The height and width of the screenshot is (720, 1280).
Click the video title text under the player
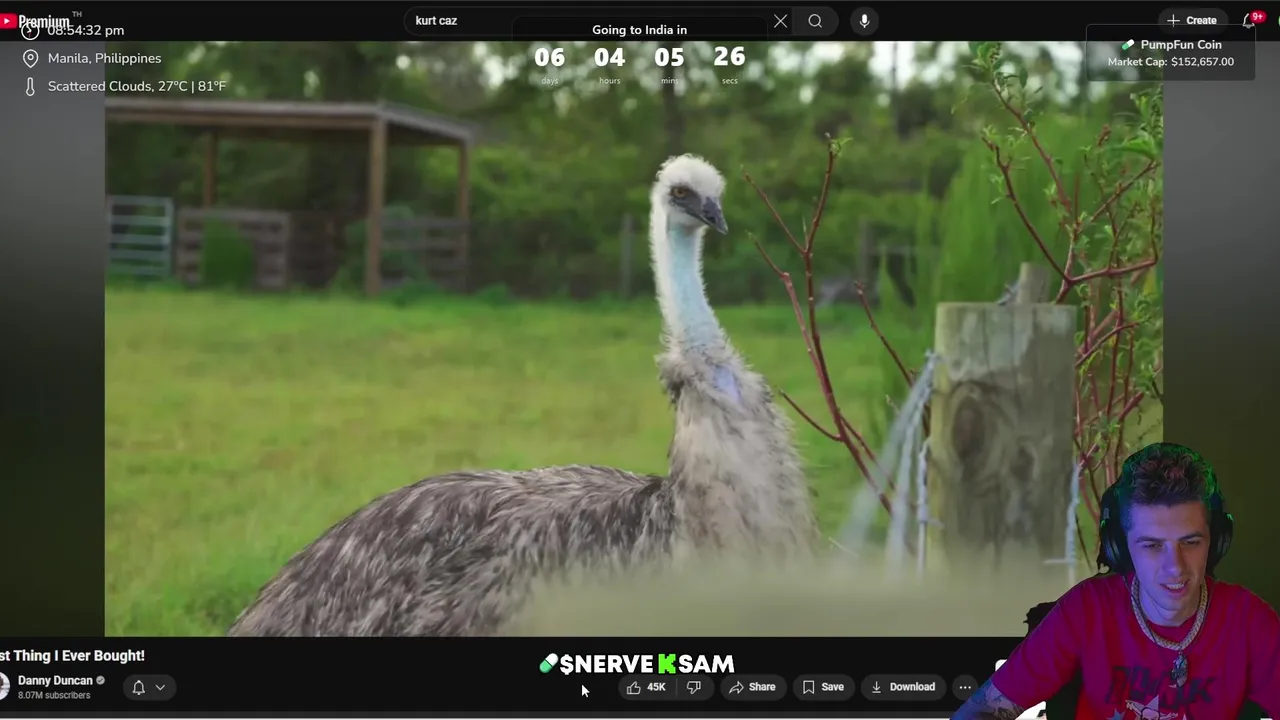[72, 656]
